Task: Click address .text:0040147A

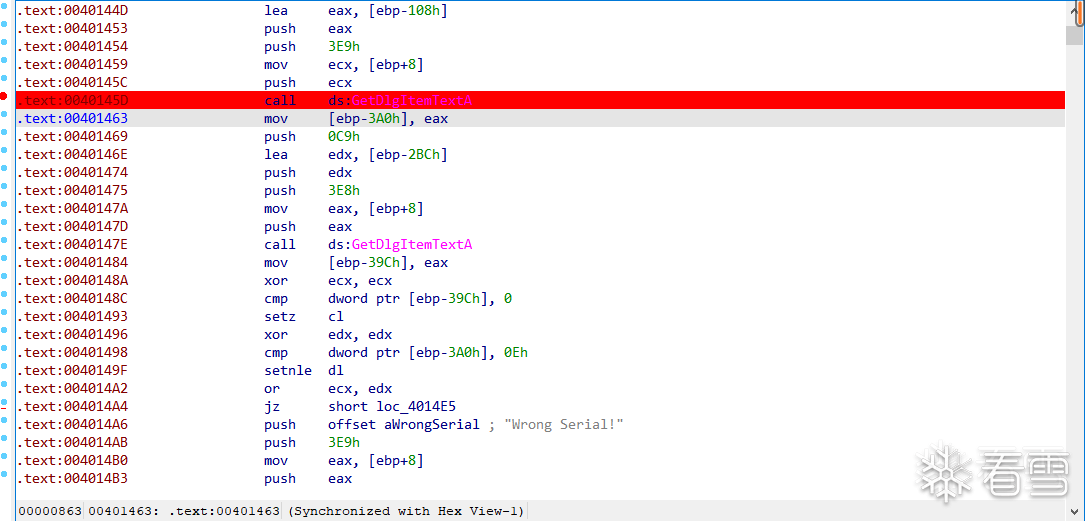Action: tap(73, 209)
